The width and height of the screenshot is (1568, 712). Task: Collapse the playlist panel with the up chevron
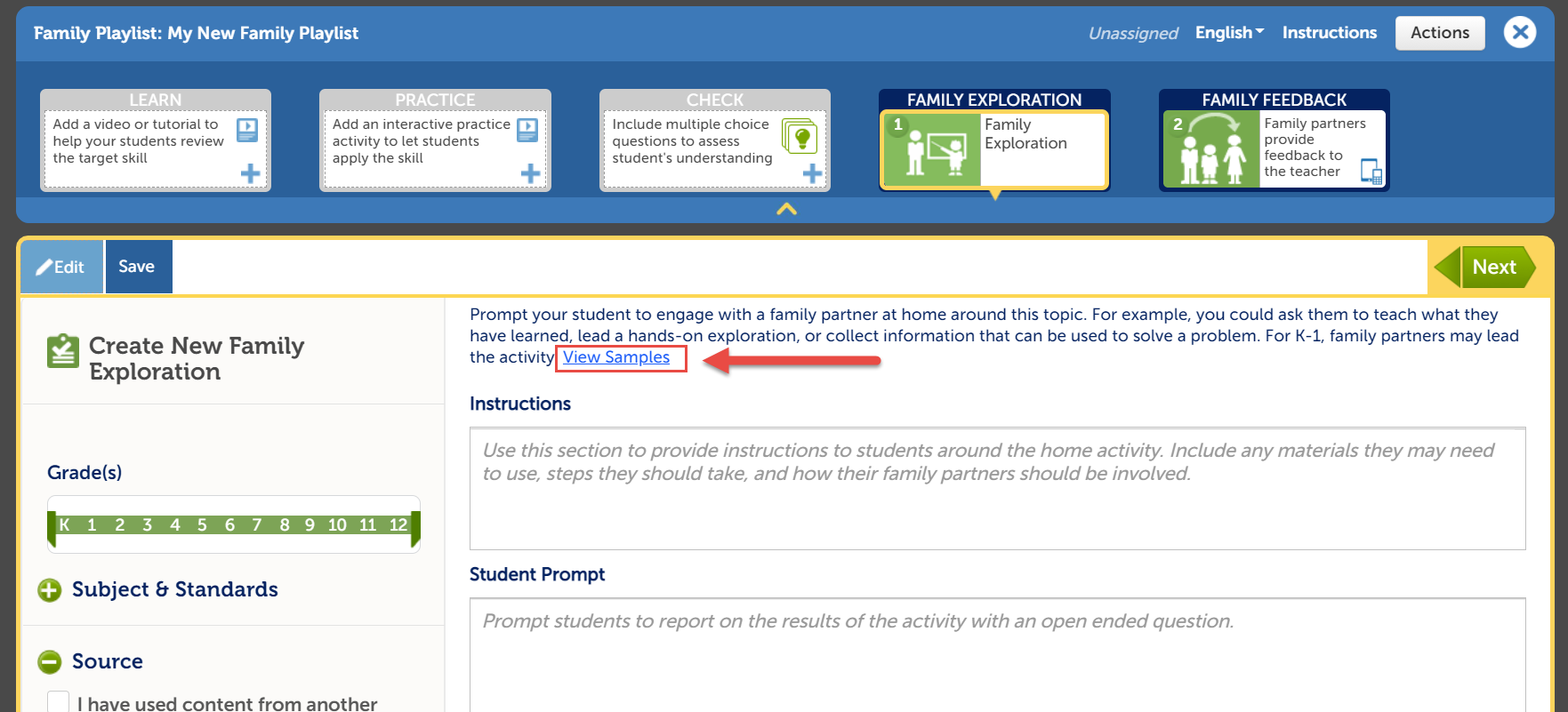[x=786, y=209]
